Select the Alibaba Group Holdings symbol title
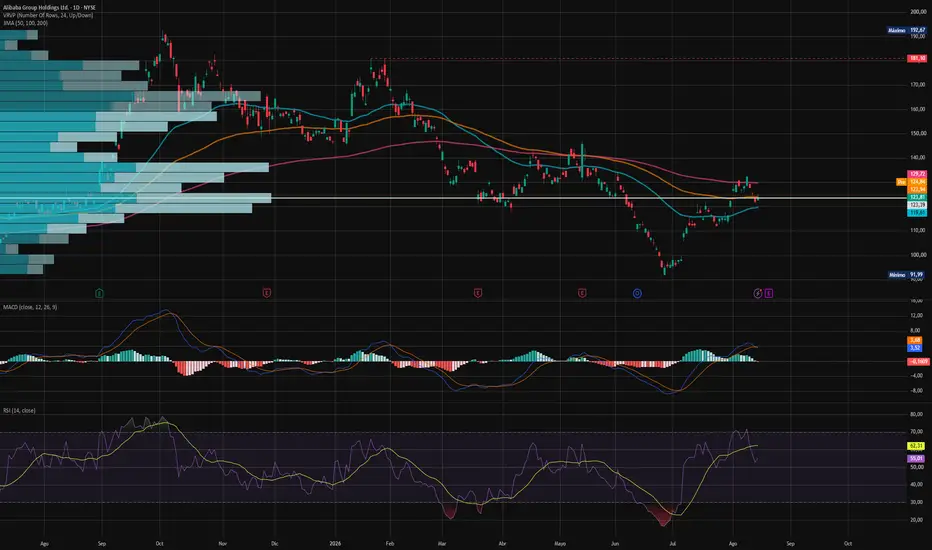932x550 pixels. click(49, 8)
